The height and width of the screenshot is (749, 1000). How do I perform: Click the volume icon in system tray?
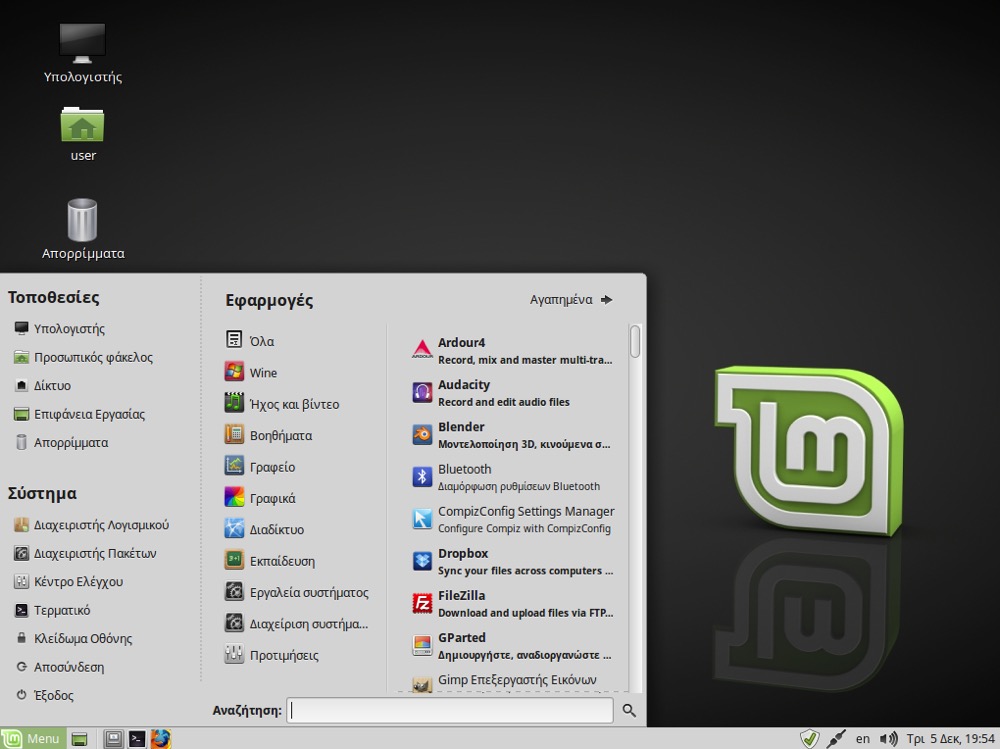888,739
